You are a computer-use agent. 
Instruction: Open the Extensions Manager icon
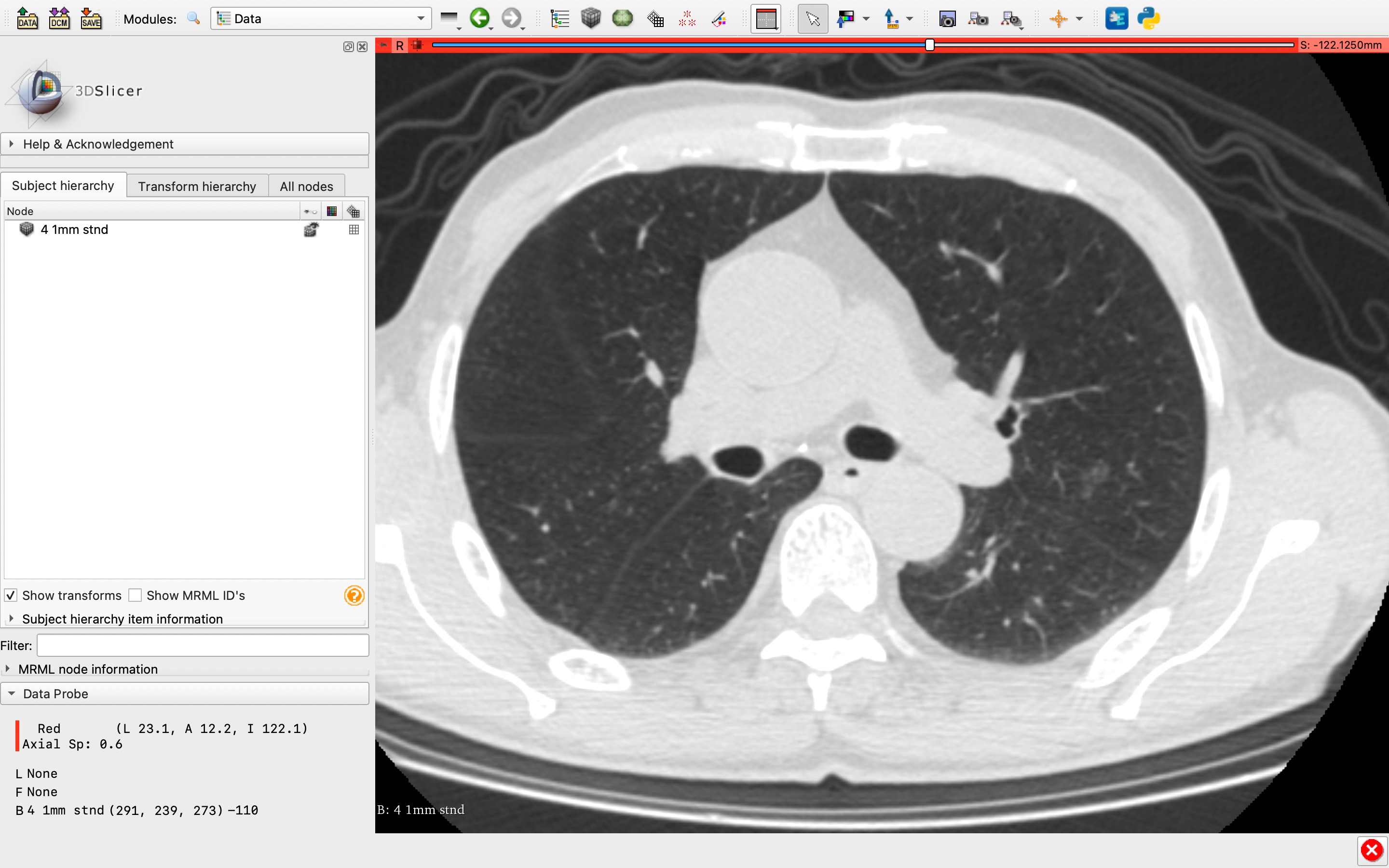[x=1117, y=18]
